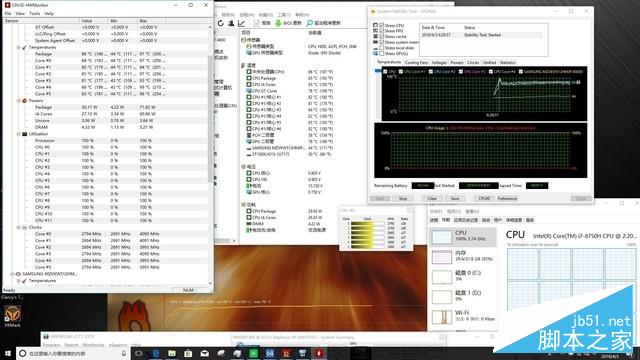Open Microsoft Edge from the taskbar
640x360 pixels.
coord(156,353)
